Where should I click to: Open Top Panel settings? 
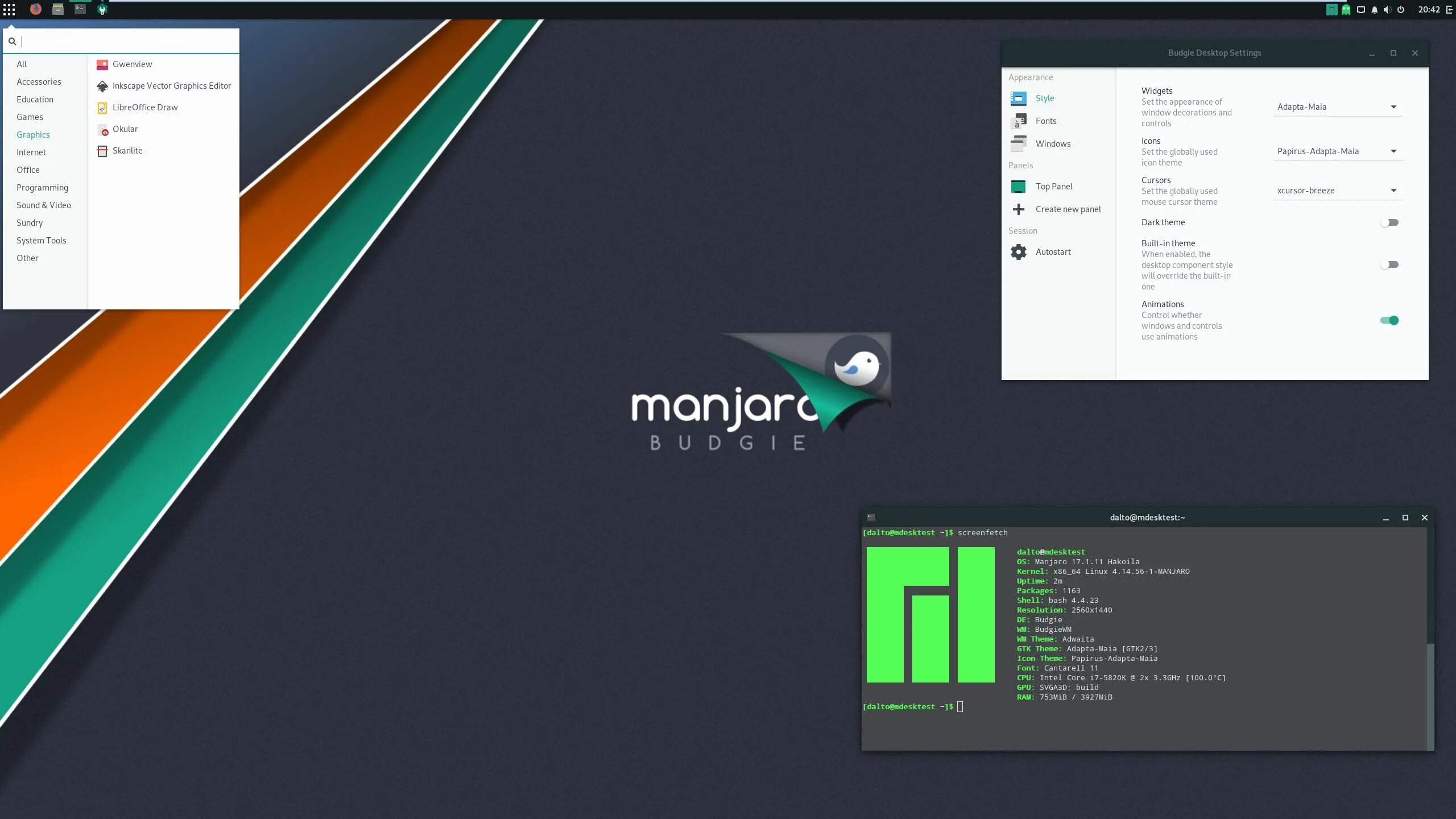(1058, 187)
